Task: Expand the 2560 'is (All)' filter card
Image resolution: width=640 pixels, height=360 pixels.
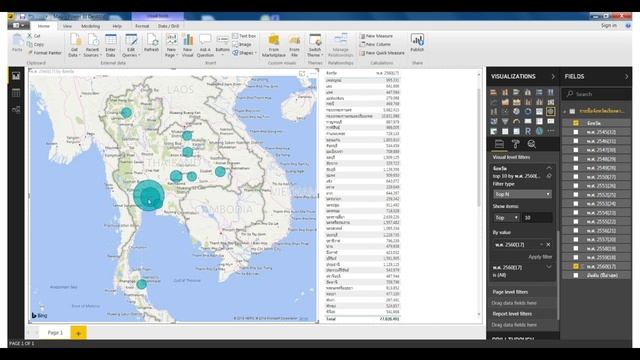Action: (549, 267)
